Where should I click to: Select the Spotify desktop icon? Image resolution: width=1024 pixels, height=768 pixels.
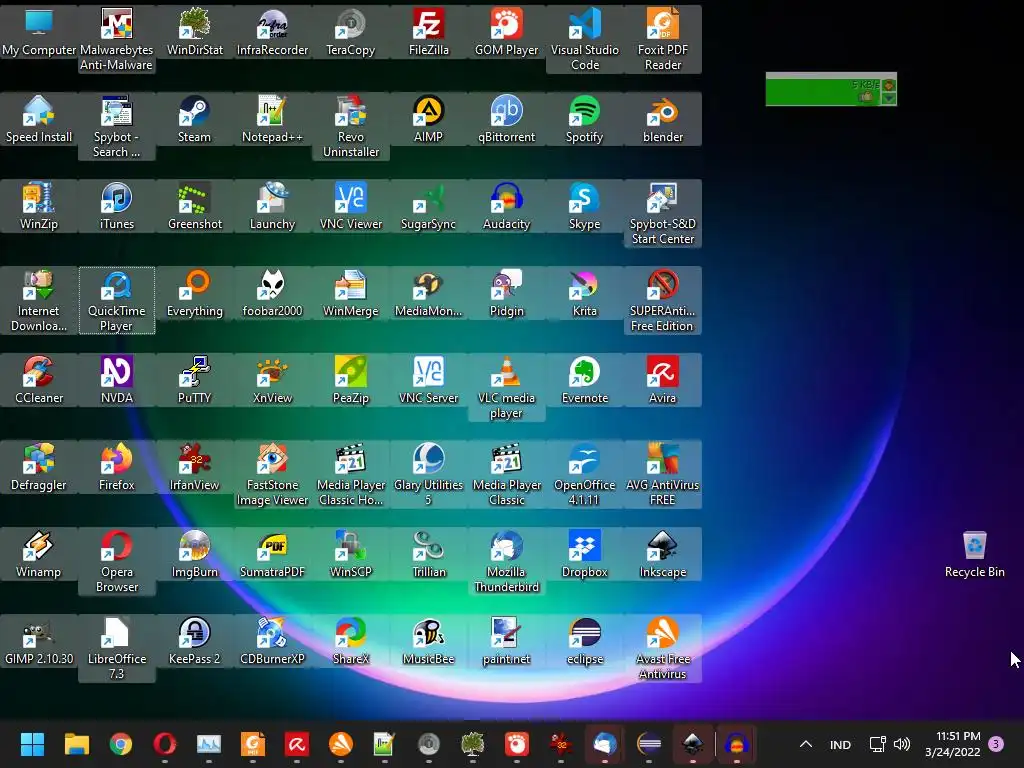pos(584,119)
